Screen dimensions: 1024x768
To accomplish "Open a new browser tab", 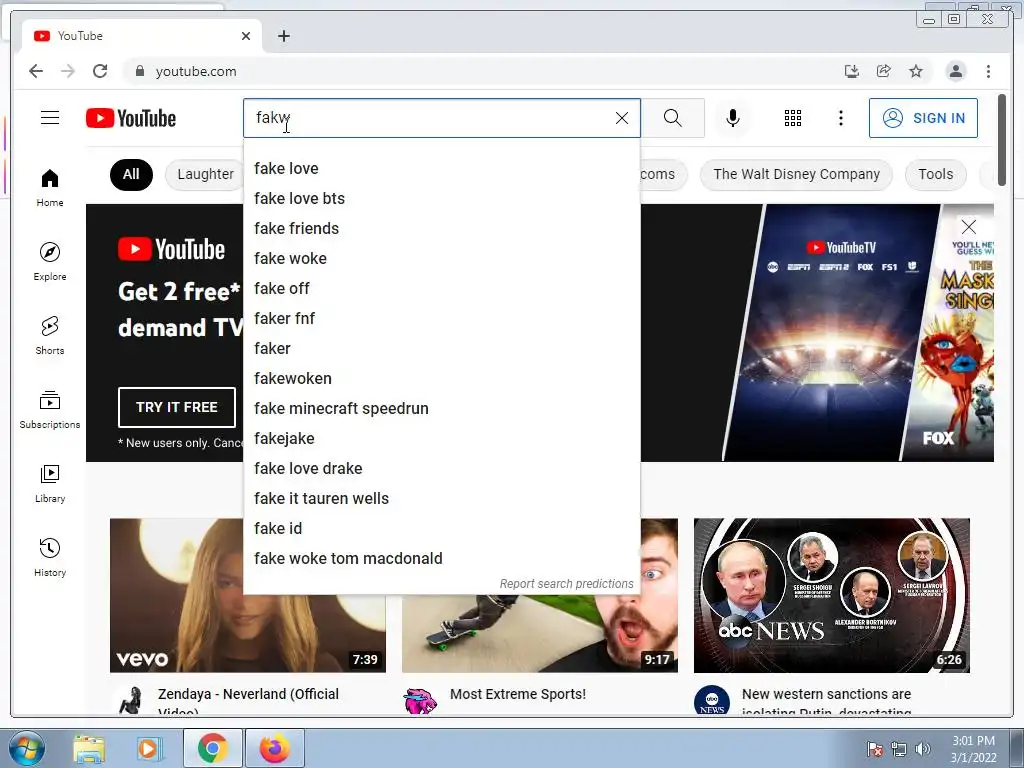I will 283,36.
